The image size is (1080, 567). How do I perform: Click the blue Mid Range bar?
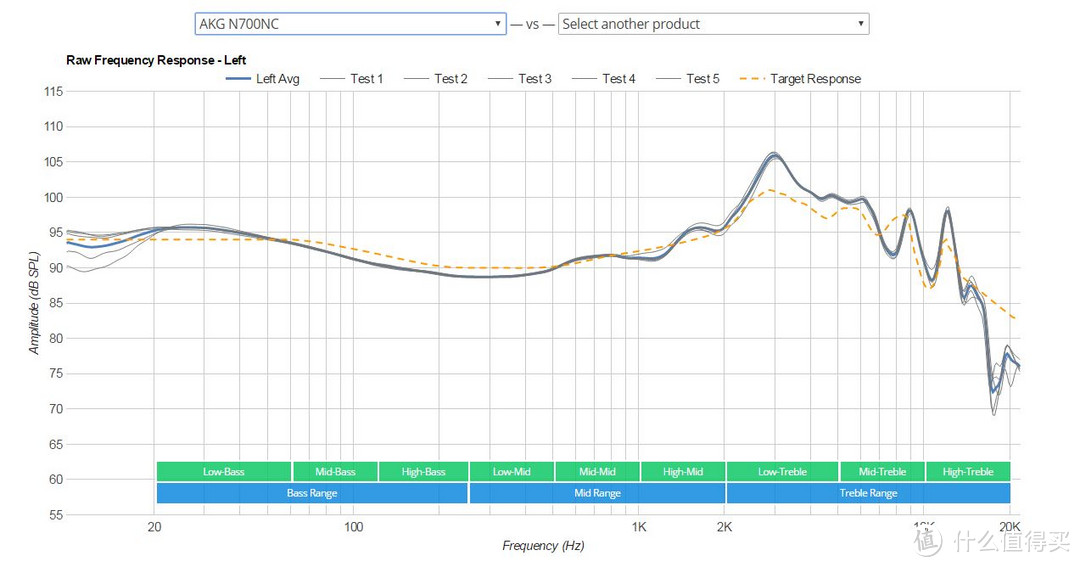click(x=597, y=493)
